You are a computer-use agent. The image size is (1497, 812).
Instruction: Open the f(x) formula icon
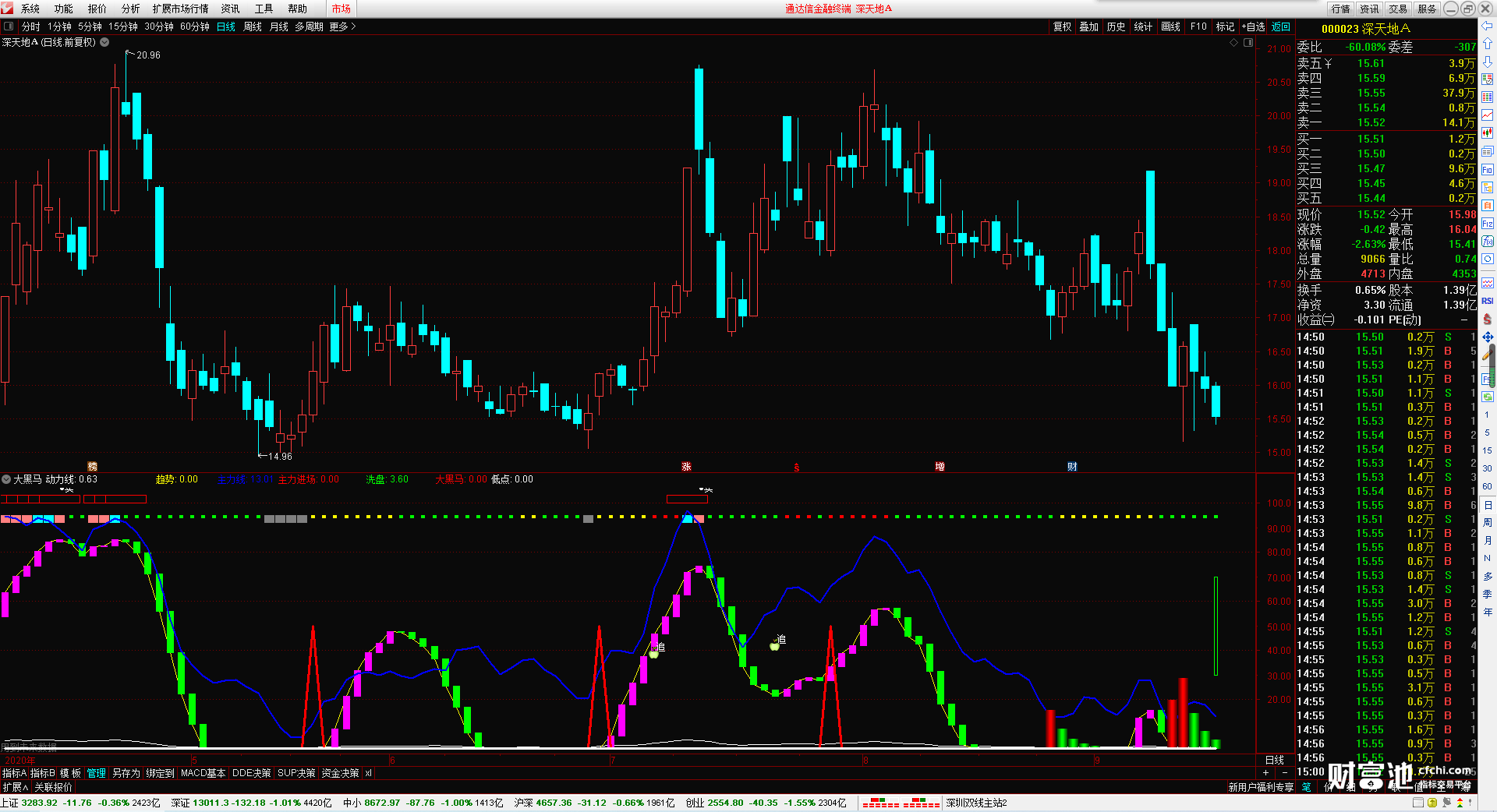pyautogui.click(x=1488, y=242)
